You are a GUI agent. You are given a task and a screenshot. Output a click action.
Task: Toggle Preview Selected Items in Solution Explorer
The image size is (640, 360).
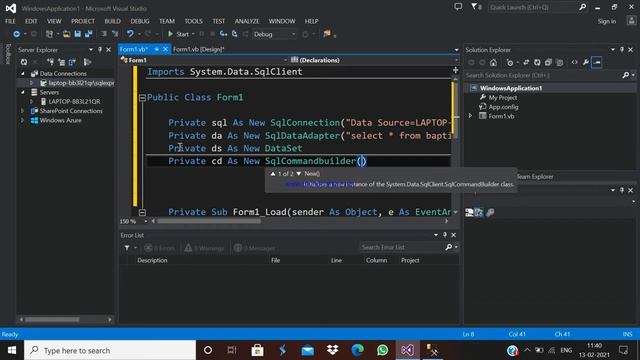coord(597,62)
